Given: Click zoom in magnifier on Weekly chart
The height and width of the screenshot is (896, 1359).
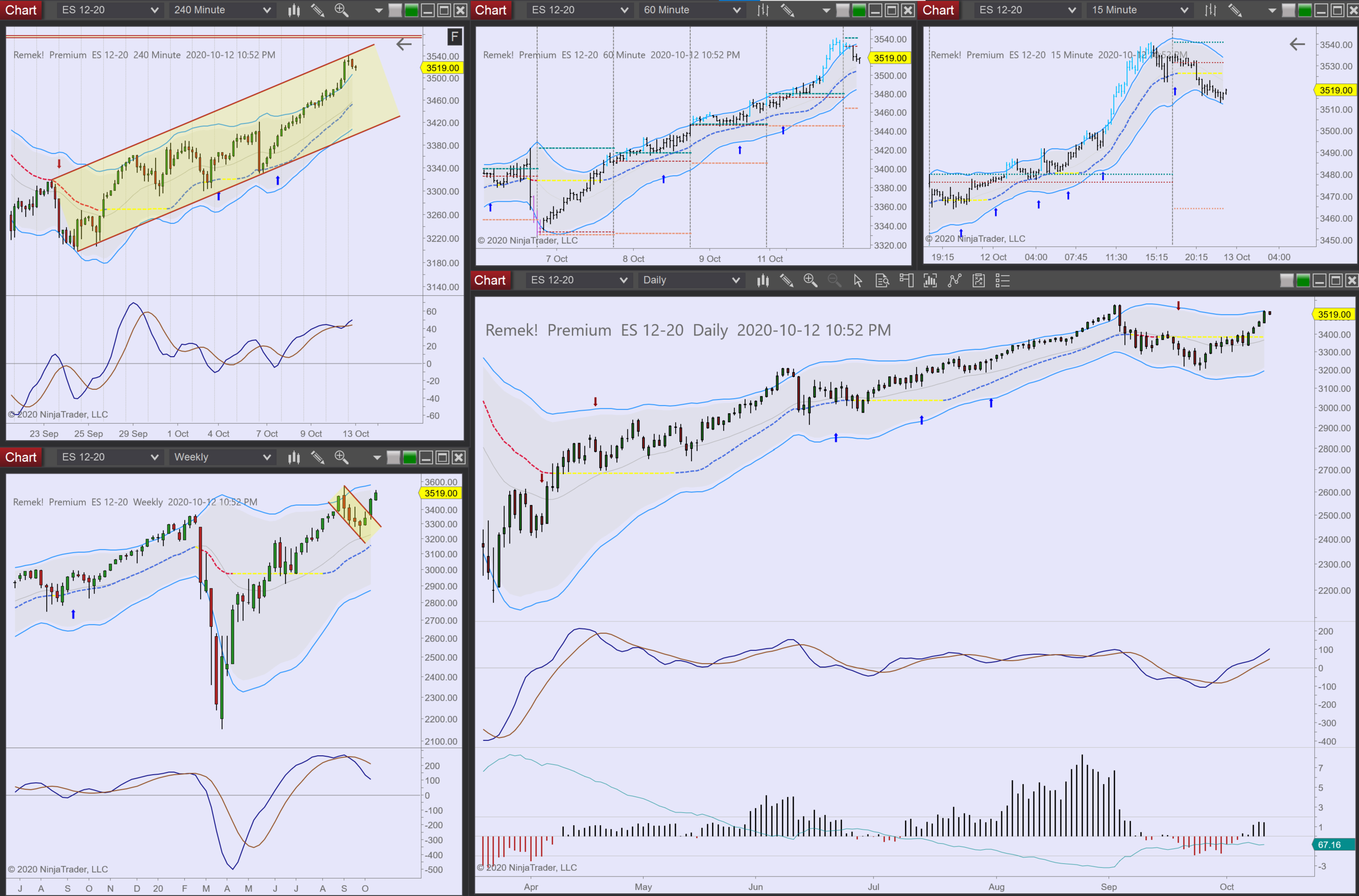Looking at the screenshot, I should tap(341, 457).
